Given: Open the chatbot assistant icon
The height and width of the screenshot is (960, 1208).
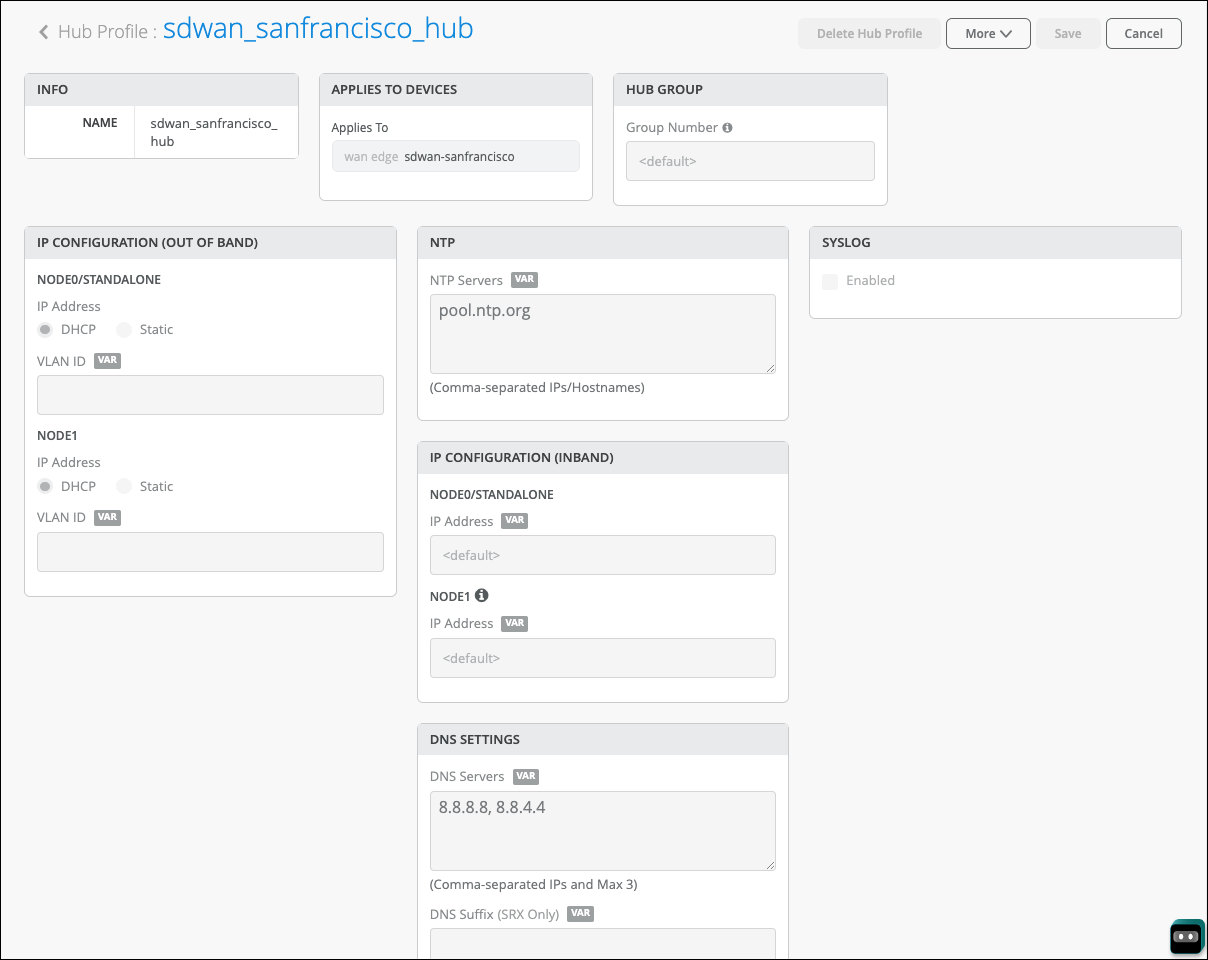Looking at the screenshot, I should point(1186,937).
